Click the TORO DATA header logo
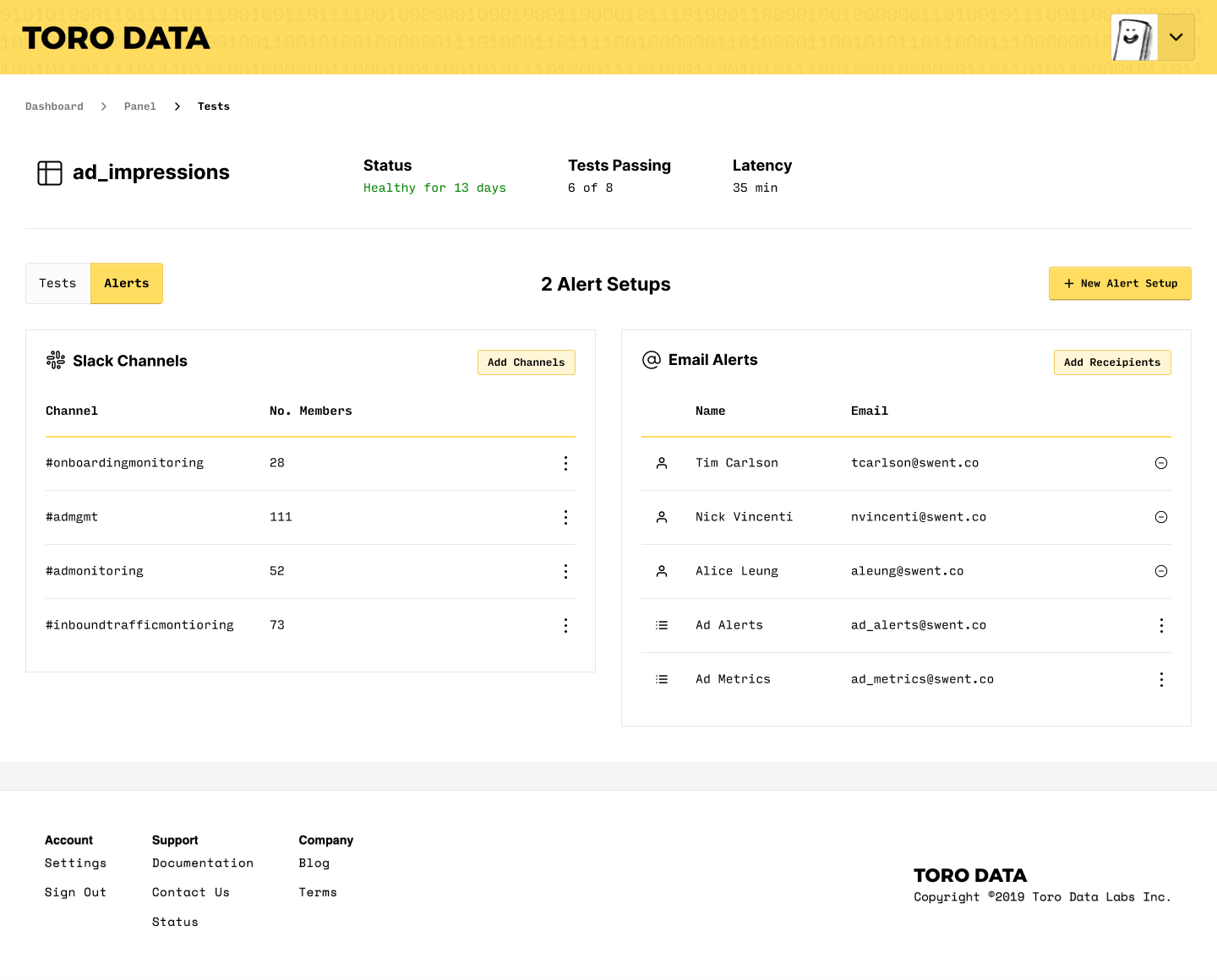 coord(116,38)
